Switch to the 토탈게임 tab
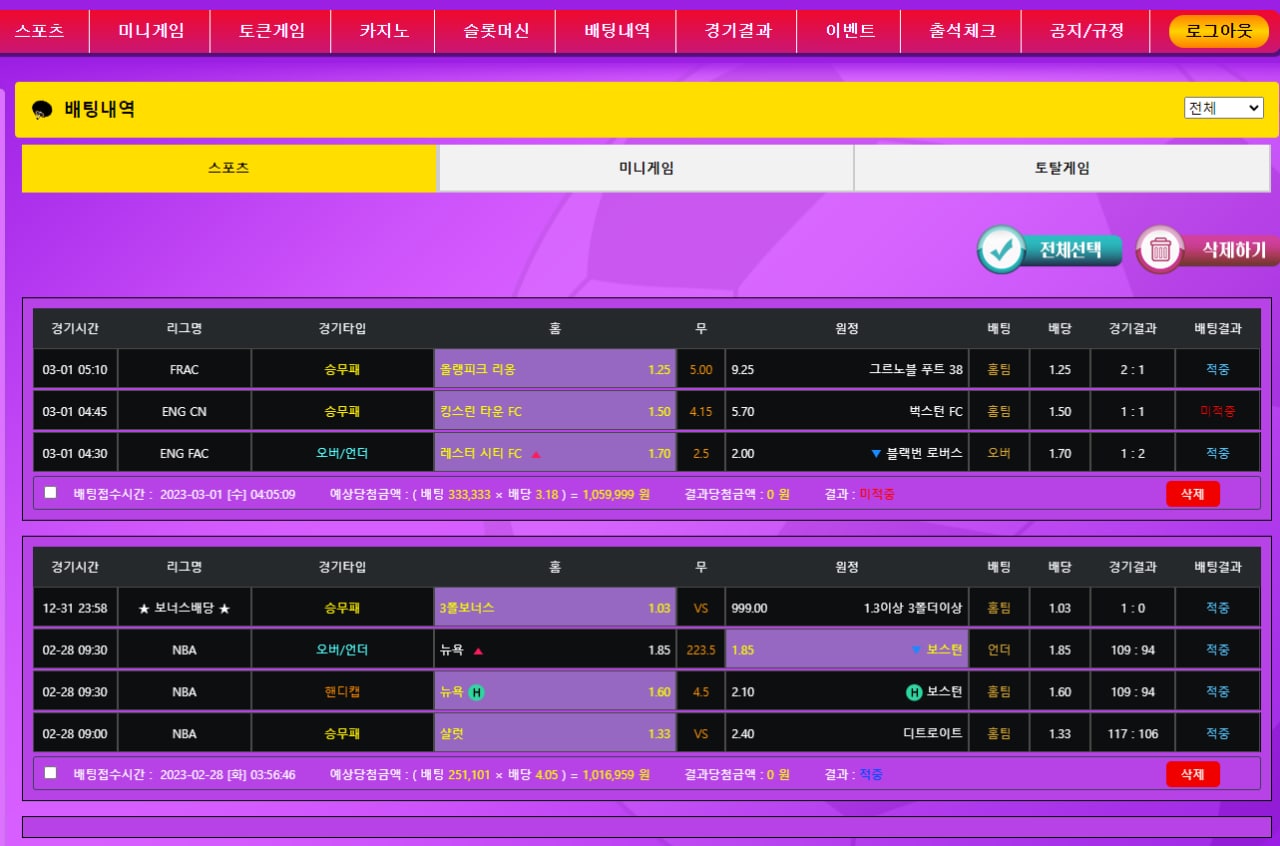 (x=1062, y=168)
